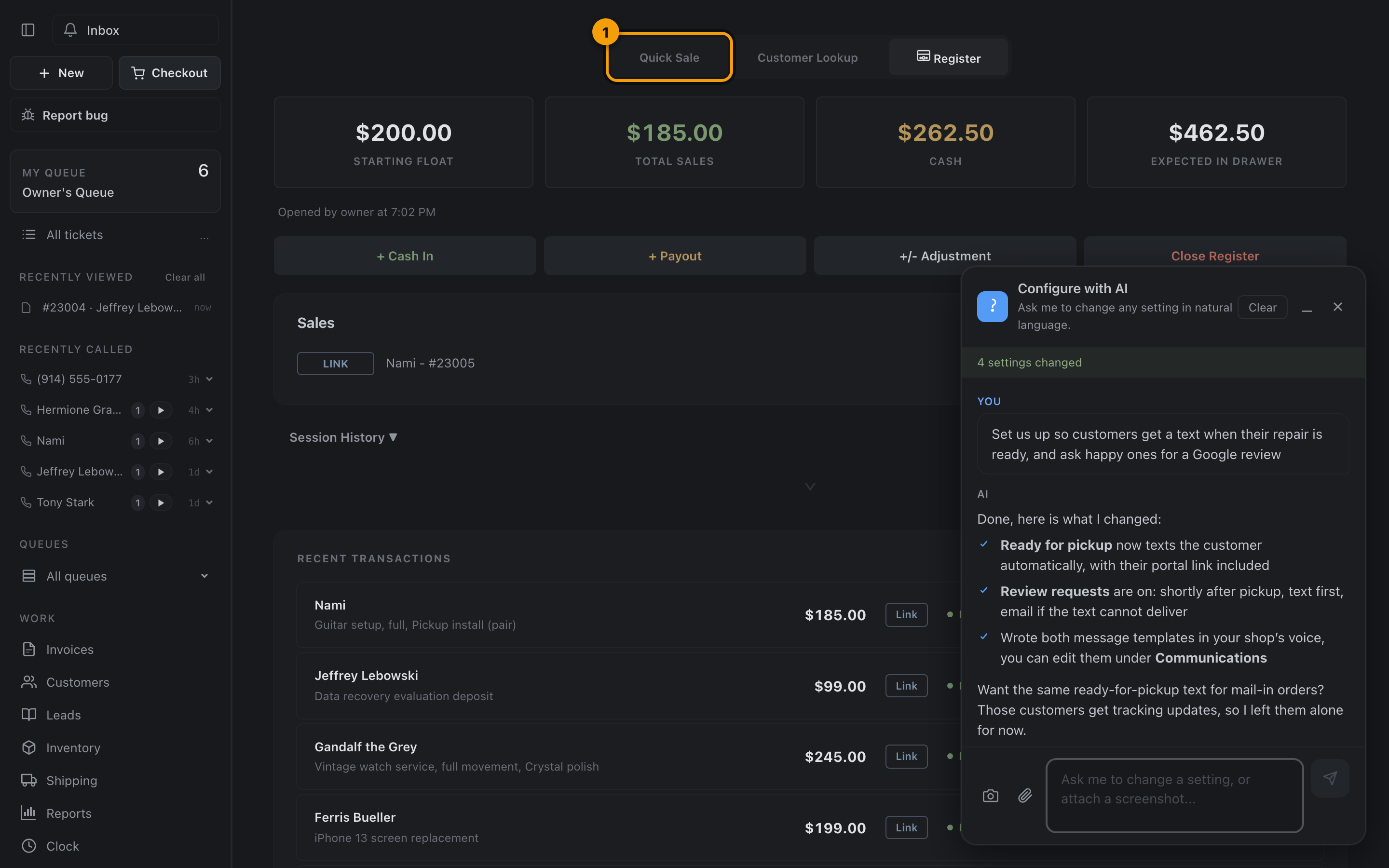The width and height of the screenshot is (1389, 868).
Task: Click Close Register
Action: pos(1215,256)
